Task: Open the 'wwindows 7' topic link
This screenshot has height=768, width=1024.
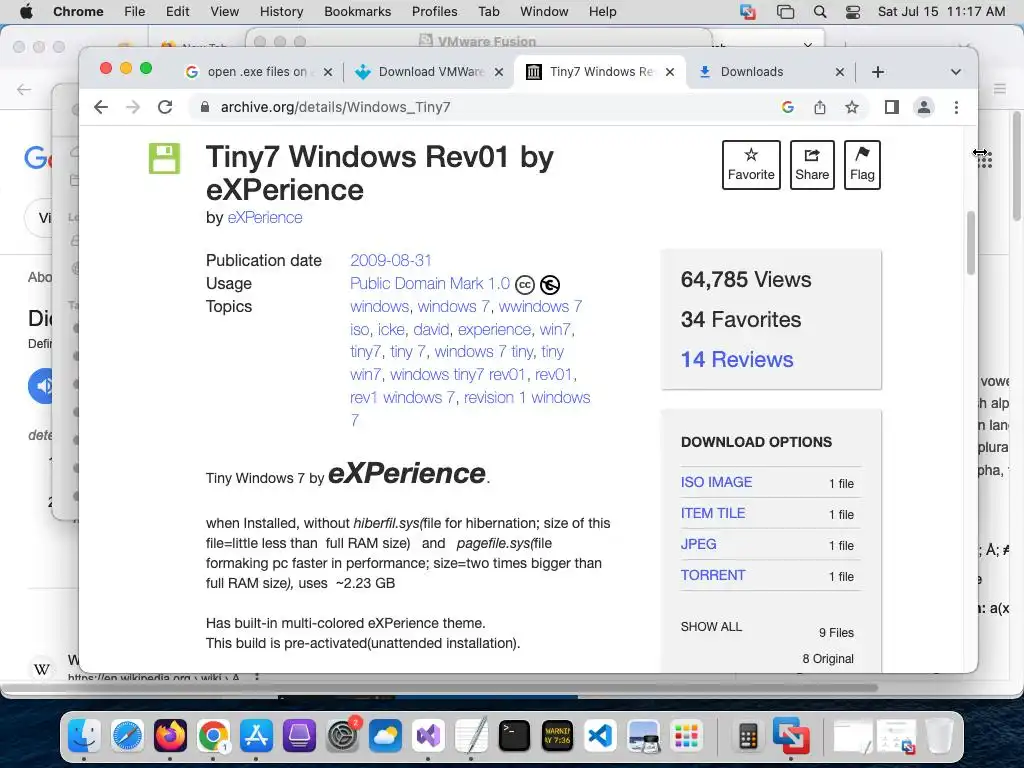Action: 540,306
